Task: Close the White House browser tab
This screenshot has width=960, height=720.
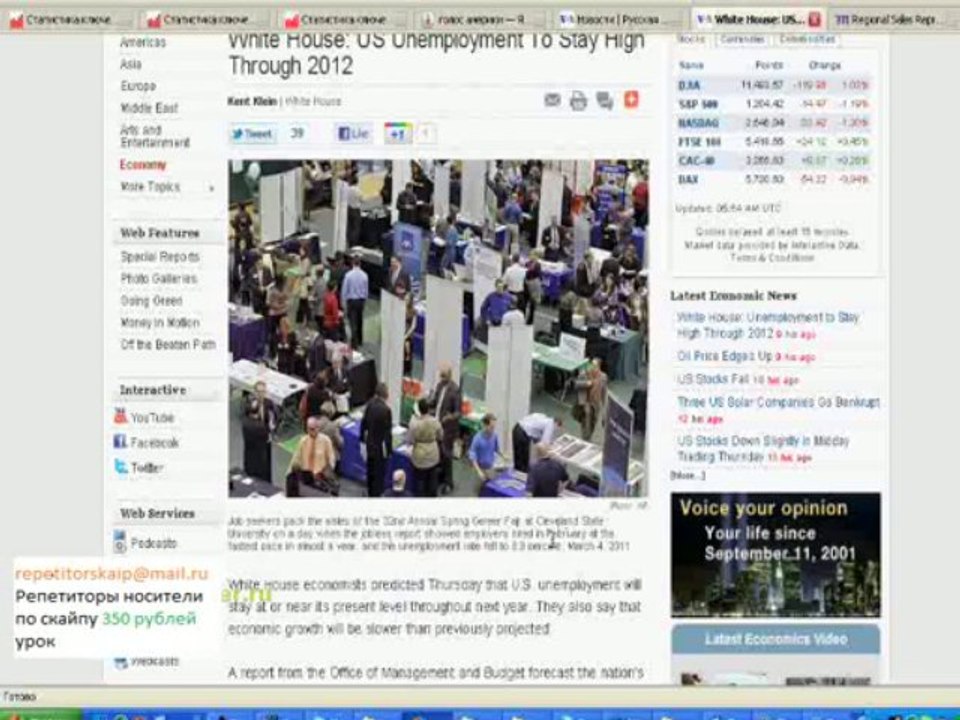Action: click(814, 20)
